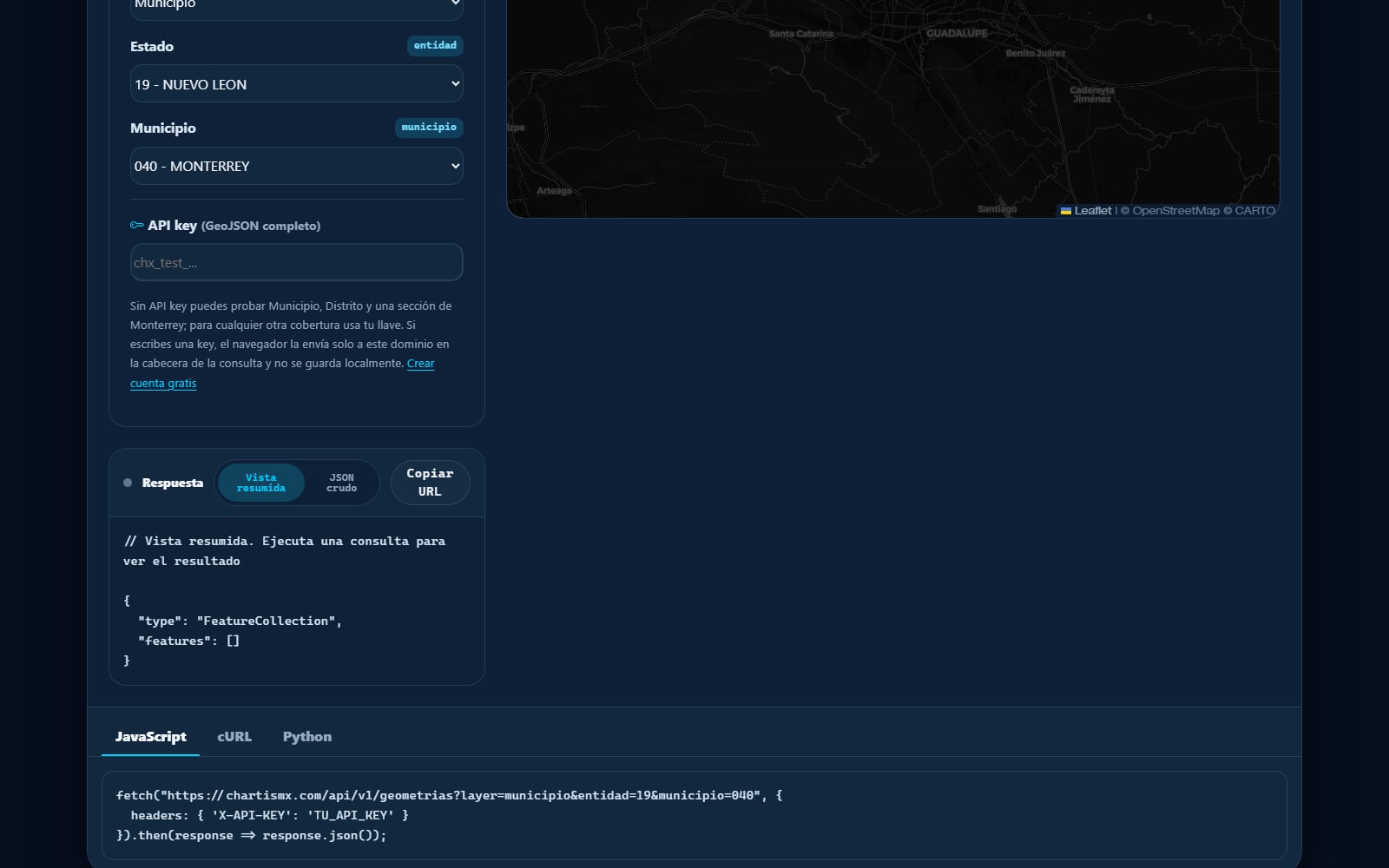Open the Estado dropdown showing NUEVO LEON
The height and width of the screenshot is (868, 1389).
coord(296,84)
